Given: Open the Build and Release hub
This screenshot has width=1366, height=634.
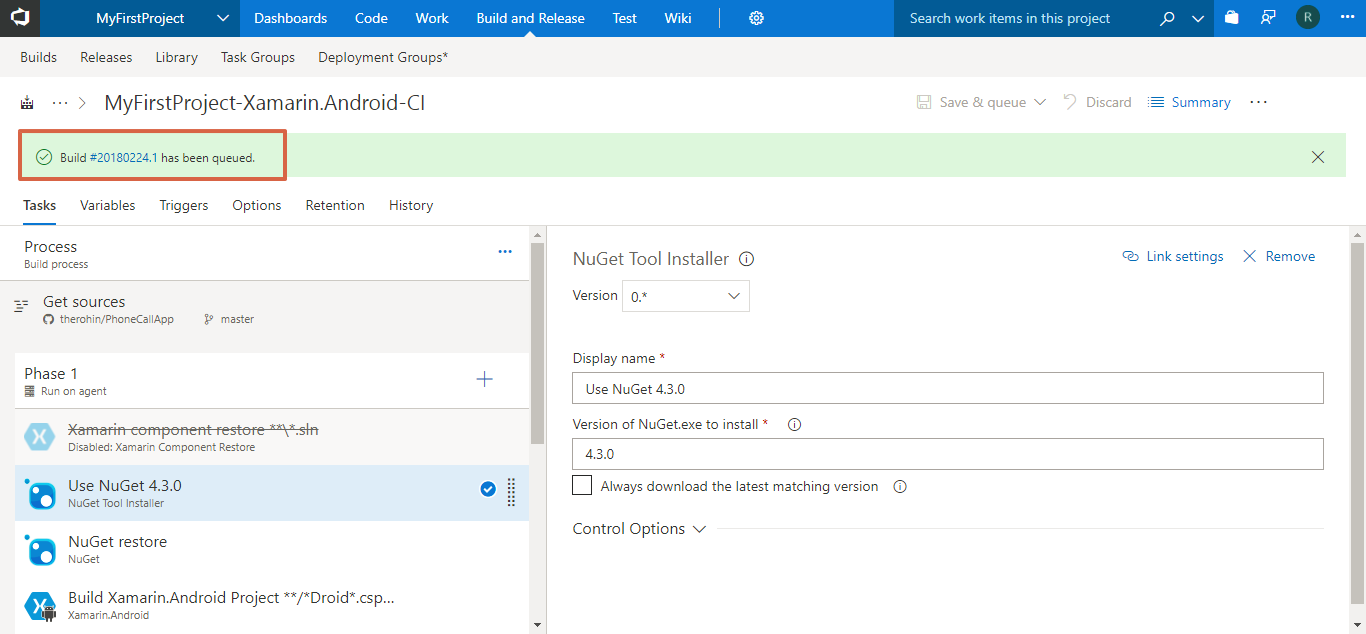Looking at the screenshot, I should 530,18.
